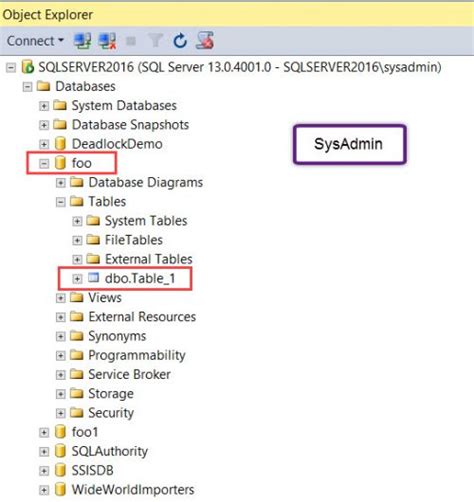Expand the External Tables folder
Screen dimensions: 474x502
click(77, 260)
